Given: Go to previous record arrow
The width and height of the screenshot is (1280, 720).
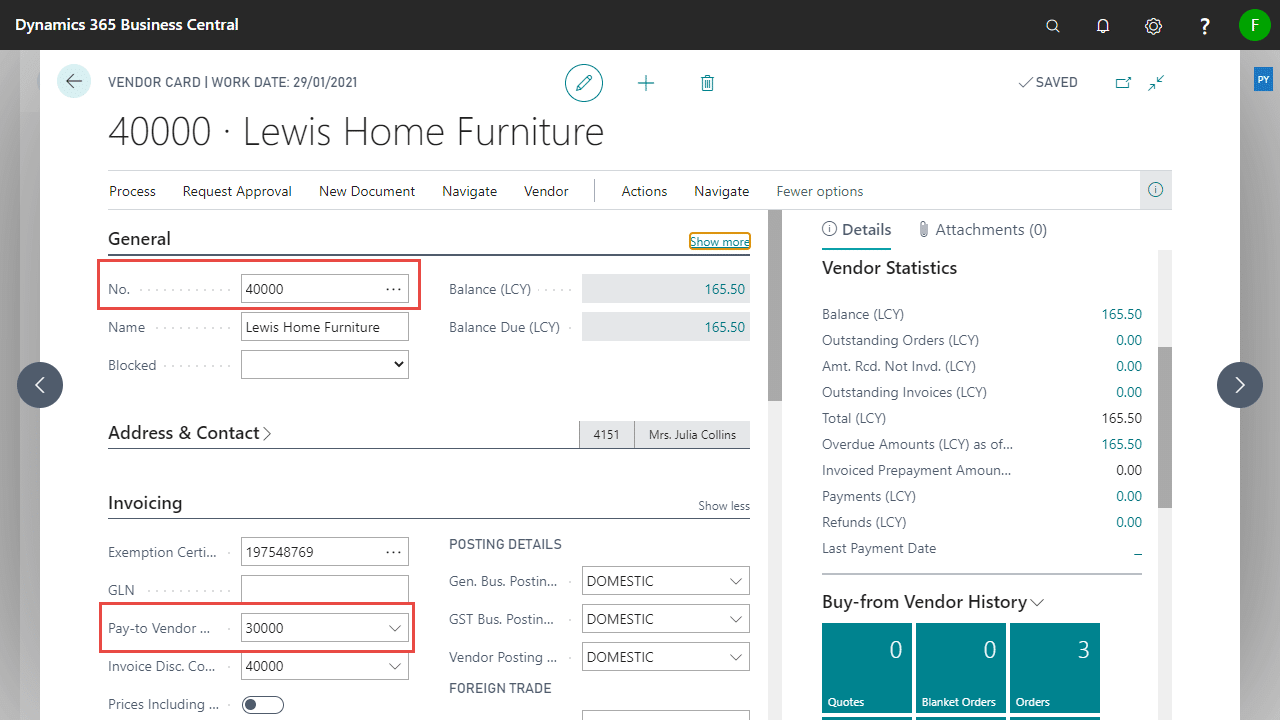Looking at the screenshot, I should pyautogui.click(x=40, y=385).
